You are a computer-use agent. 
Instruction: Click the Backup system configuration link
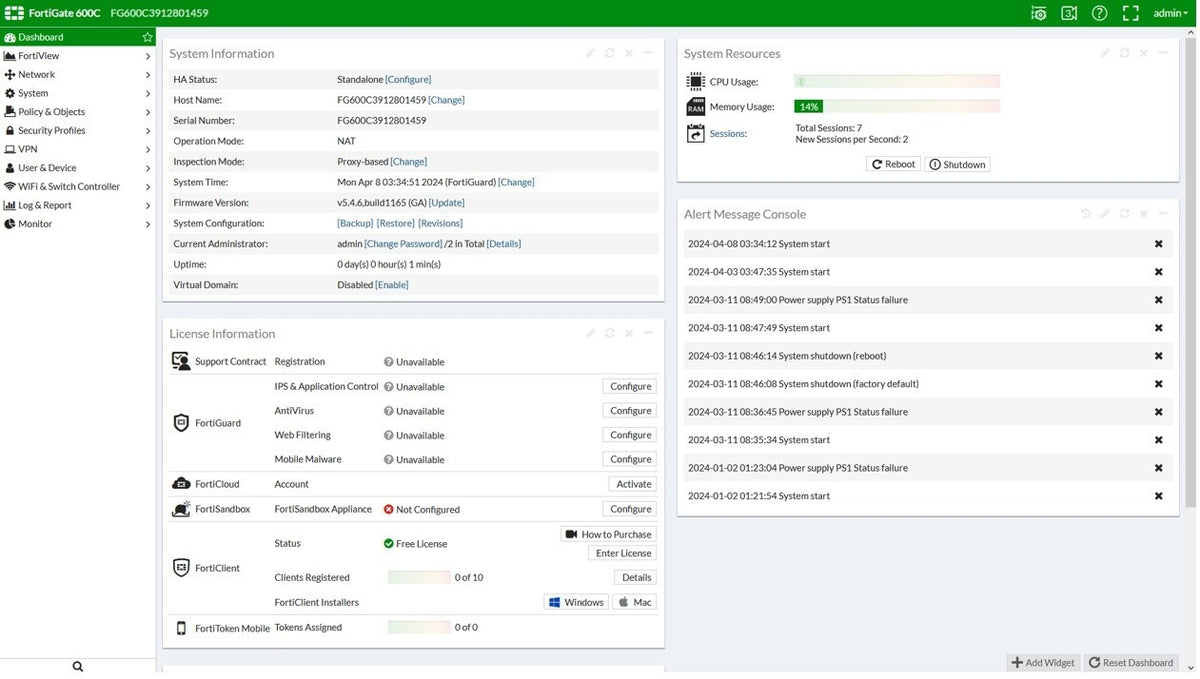(x=355, y=223)
